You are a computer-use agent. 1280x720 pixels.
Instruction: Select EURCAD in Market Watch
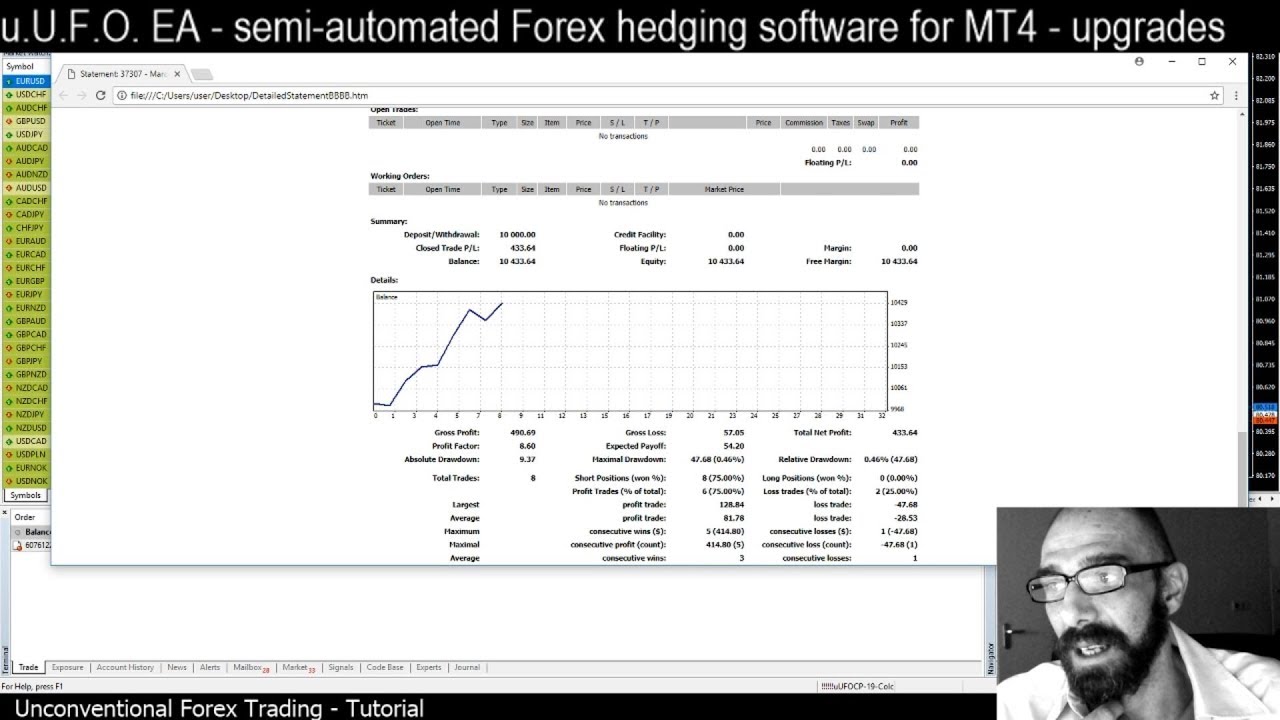[26, 254]
